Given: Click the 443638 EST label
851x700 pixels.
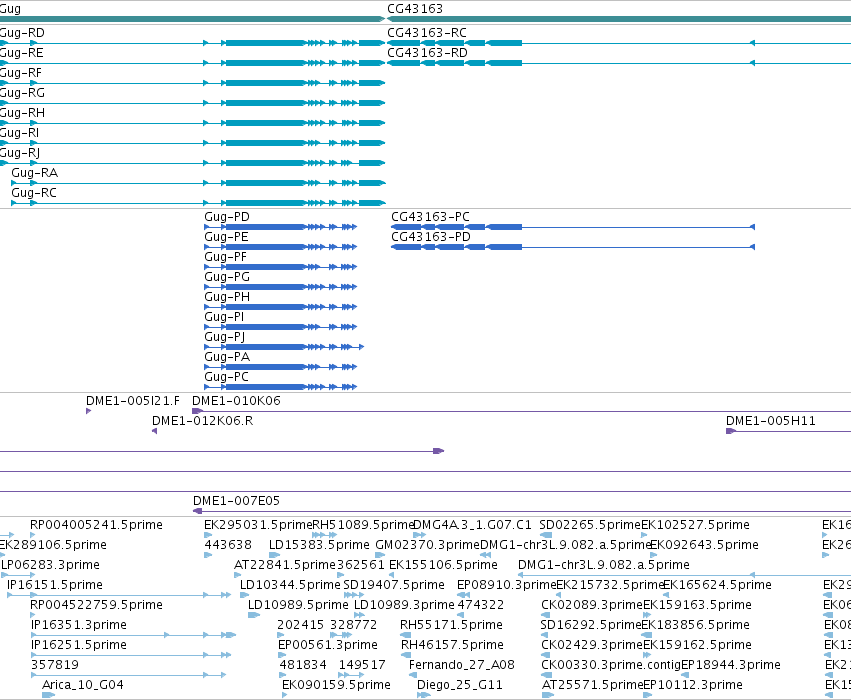Looking at the screenshot, I should (228, 545).
